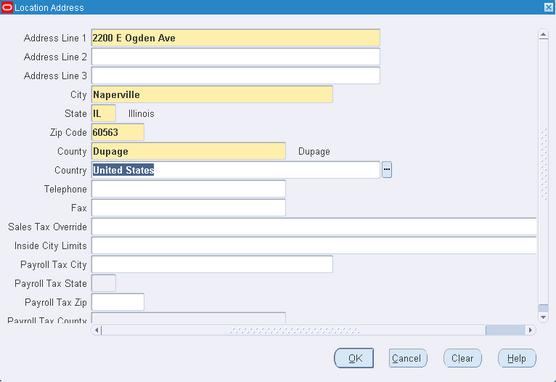
Task: Click the vertical scrollbar up arrow
Action: click(x=543, y=35)
